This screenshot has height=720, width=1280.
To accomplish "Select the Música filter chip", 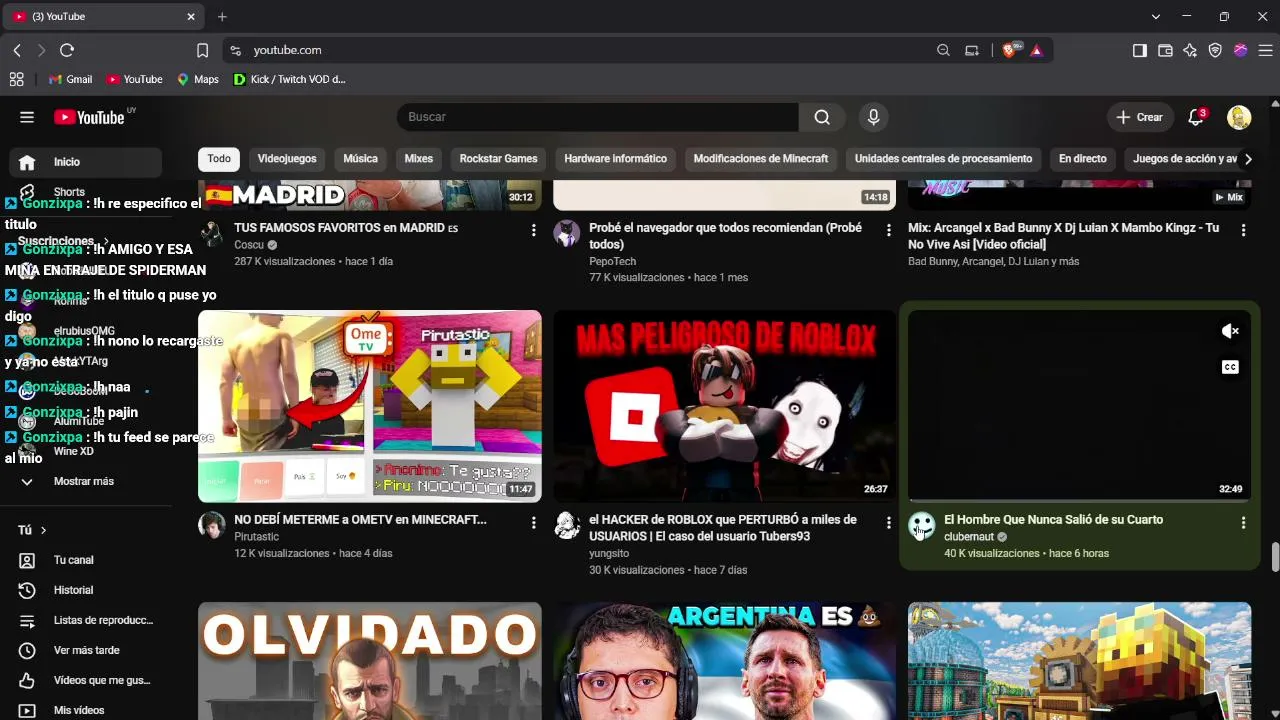I will coord(360,159).
